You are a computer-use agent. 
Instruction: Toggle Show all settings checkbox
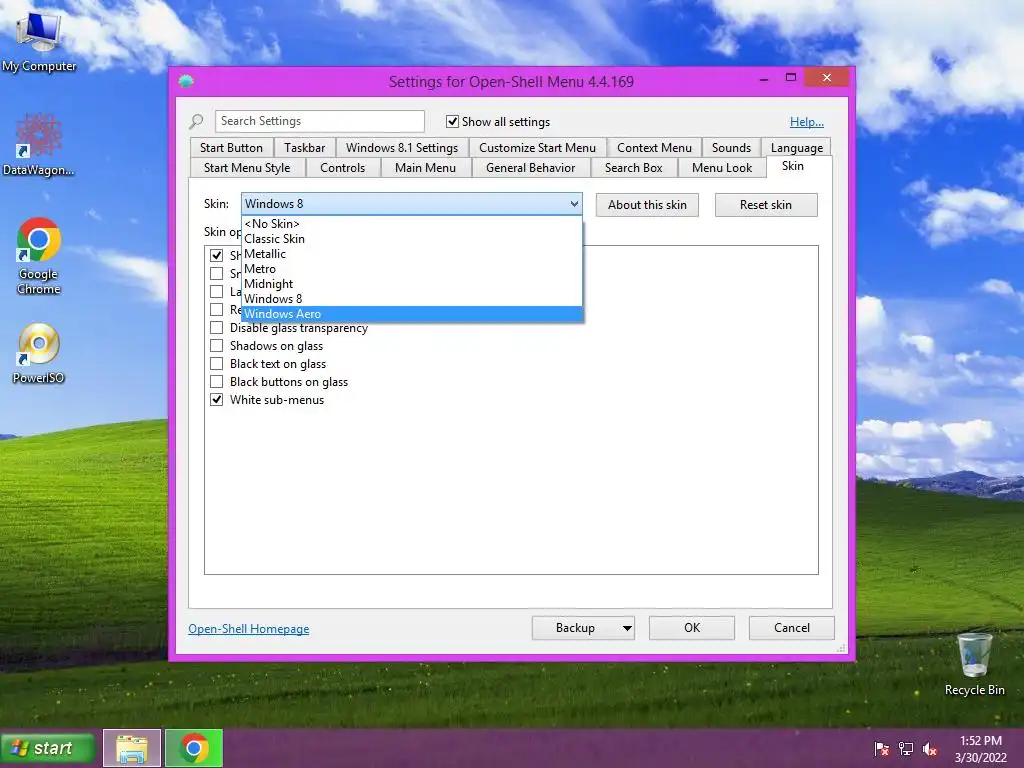point(452,121)
